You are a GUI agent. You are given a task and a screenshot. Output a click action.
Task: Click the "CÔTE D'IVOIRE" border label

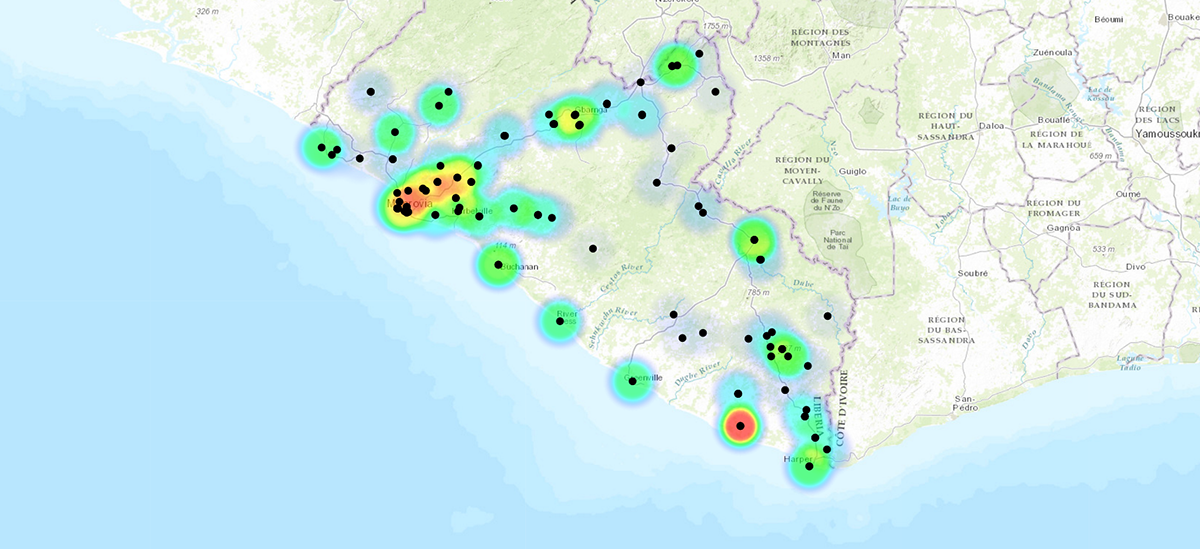(842, 408)
